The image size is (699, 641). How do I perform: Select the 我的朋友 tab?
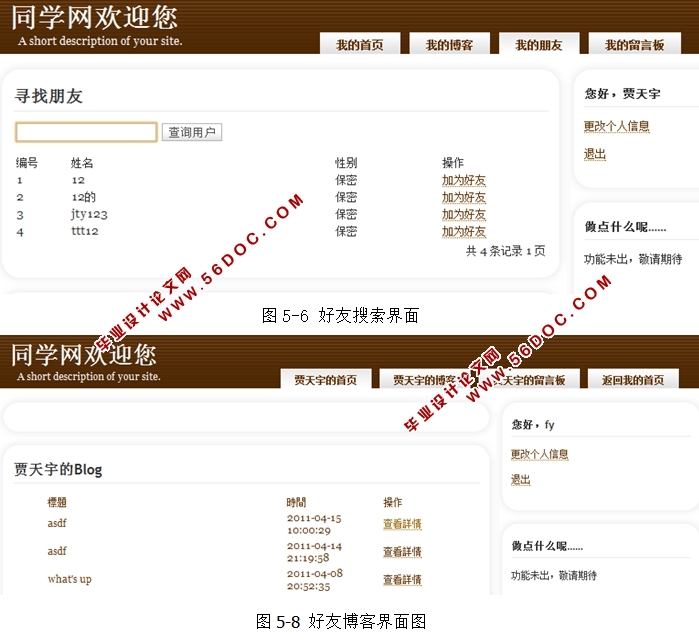click(539, 44)
